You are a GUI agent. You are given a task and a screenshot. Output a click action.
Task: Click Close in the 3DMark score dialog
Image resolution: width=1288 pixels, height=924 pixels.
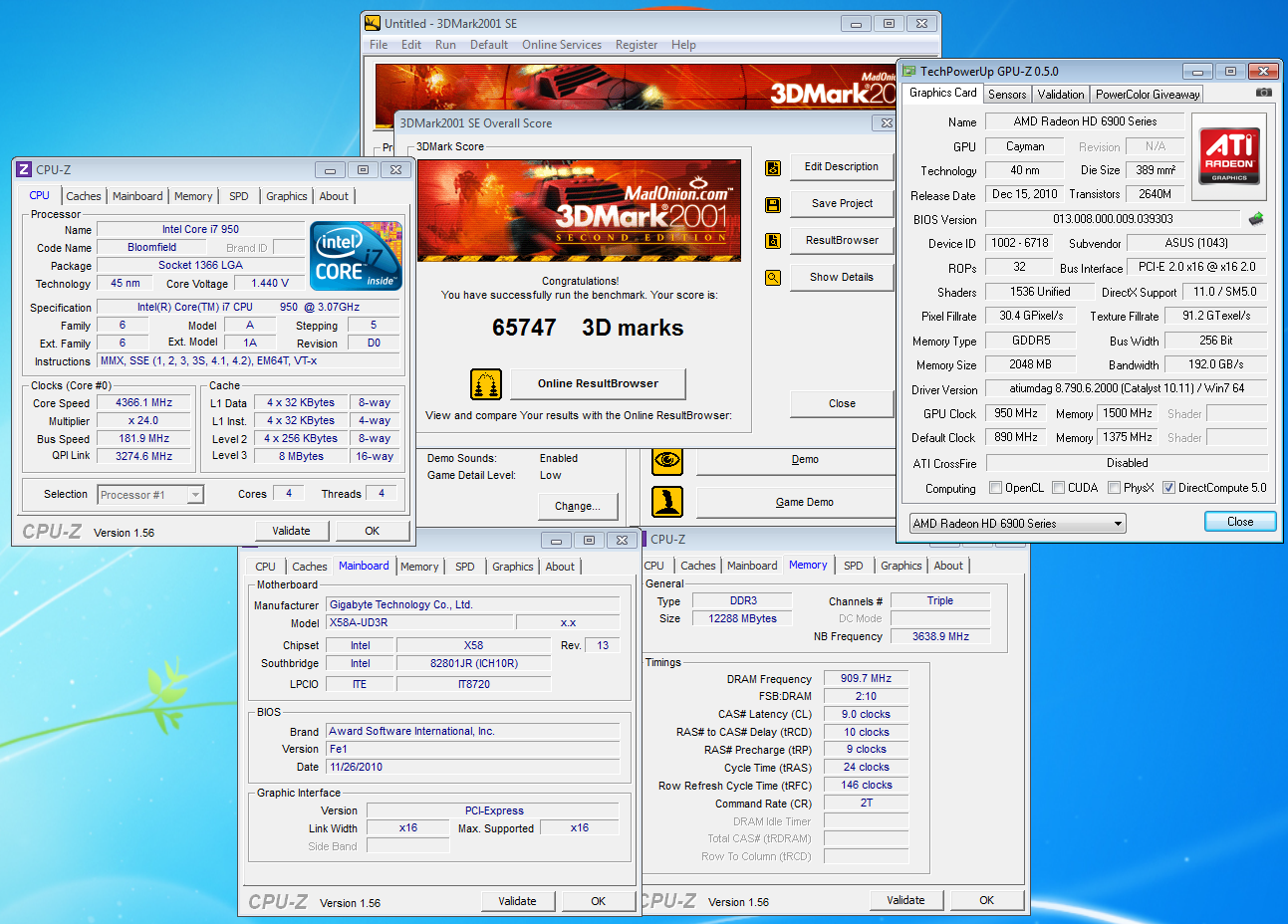(842, 404)
